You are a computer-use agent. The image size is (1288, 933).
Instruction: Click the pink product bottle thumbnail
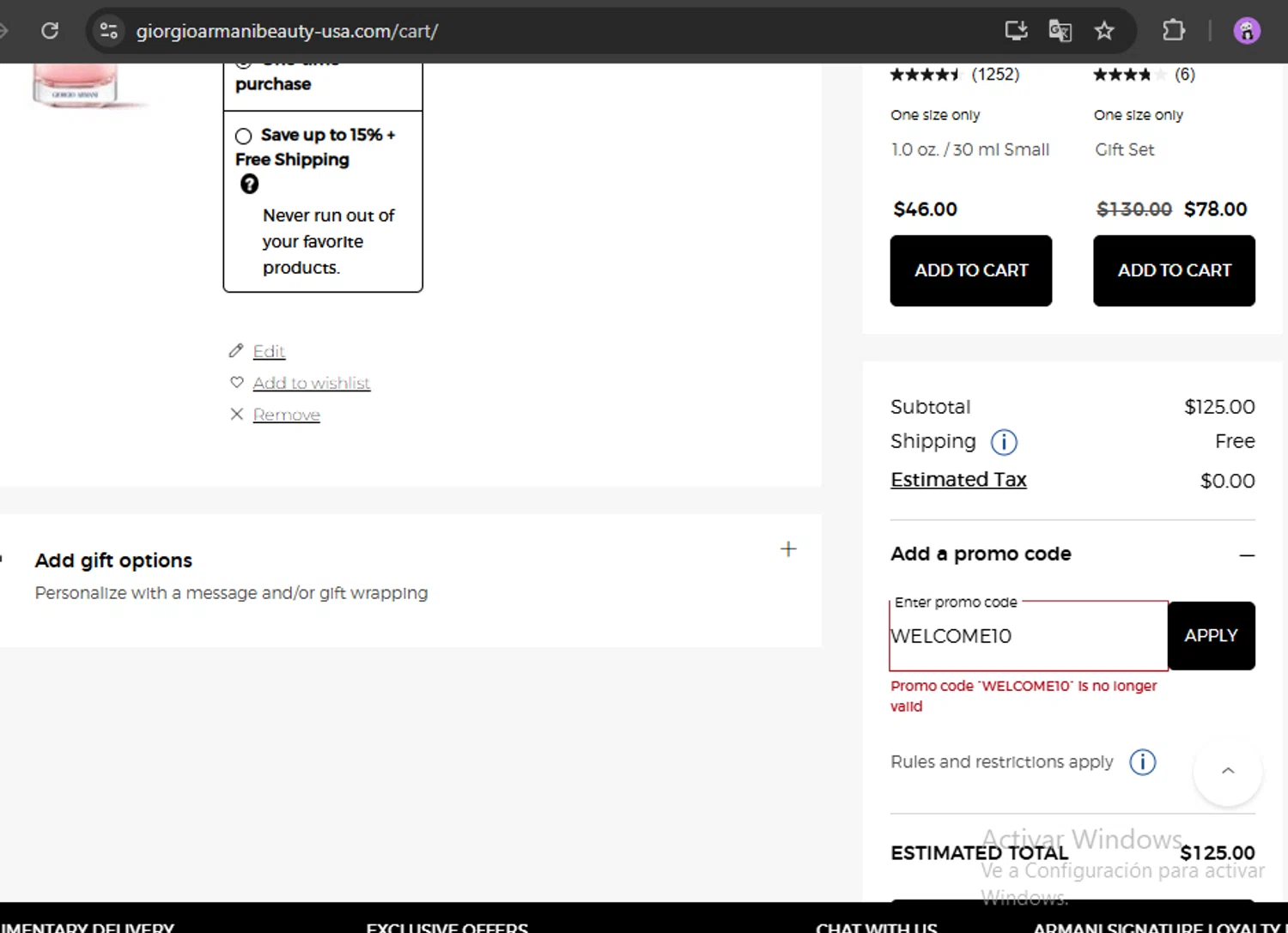click(76, 84)
